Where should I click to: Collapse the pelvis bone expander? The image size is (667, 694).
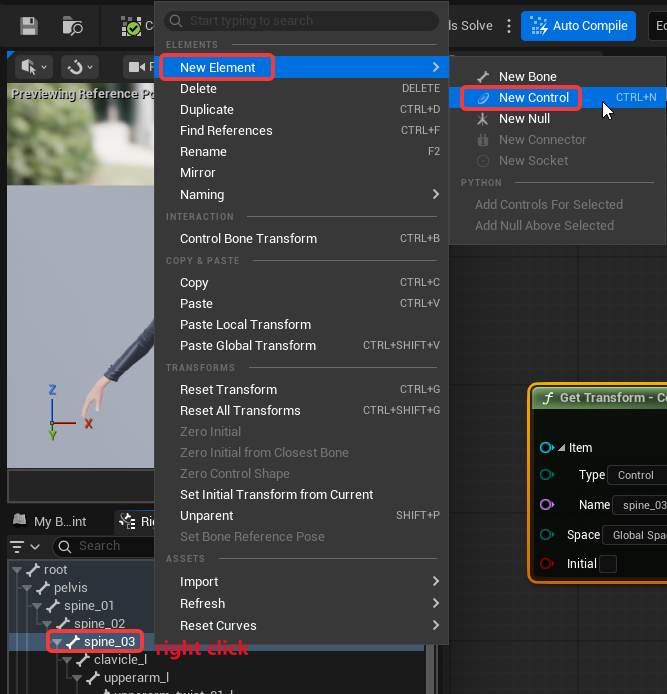(x=27, y=588)
